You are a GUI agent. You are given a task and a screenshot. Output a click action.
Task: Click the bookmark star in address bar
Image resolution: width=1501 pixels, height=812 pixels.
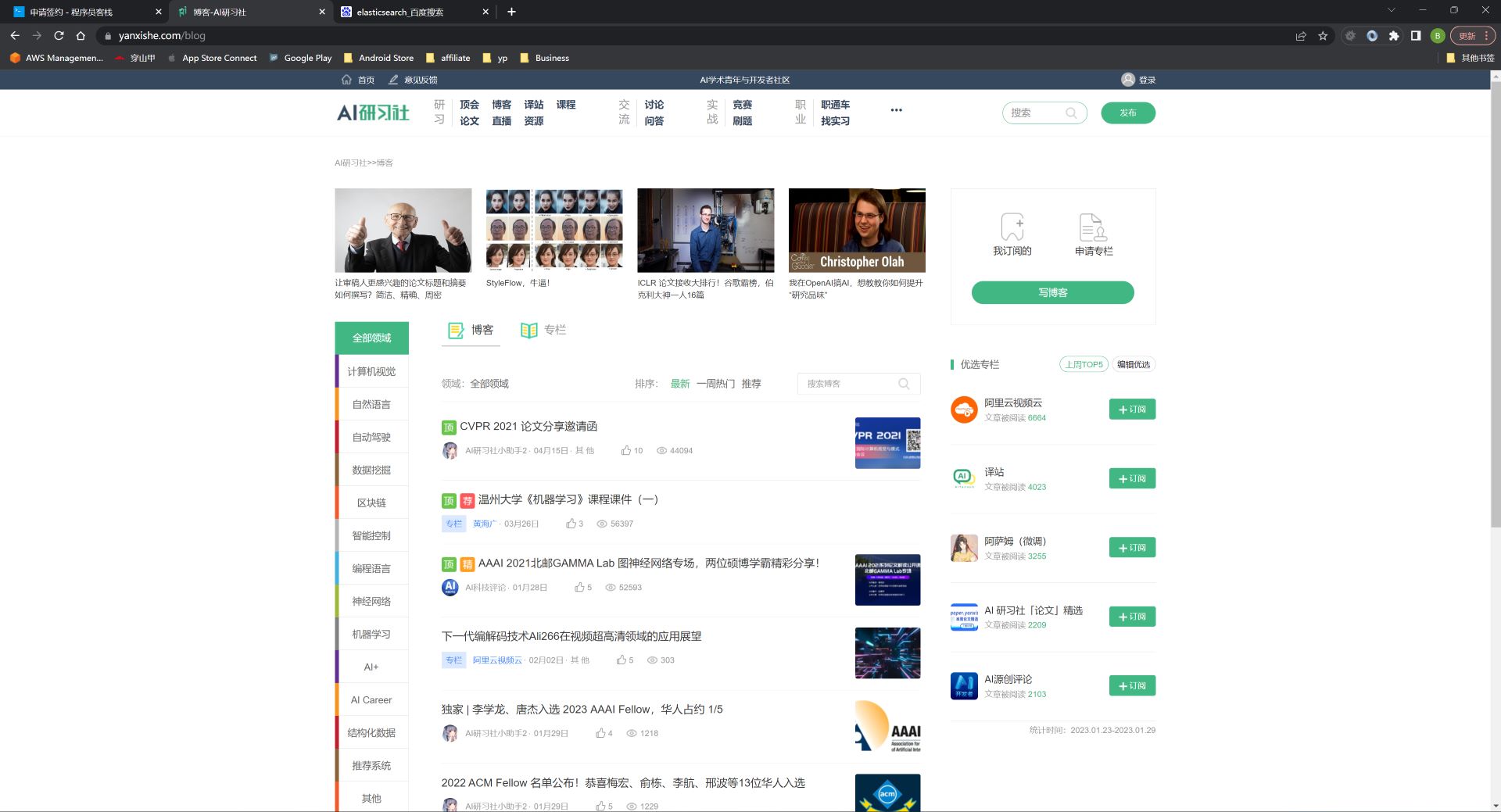(x=1323, y=36)
